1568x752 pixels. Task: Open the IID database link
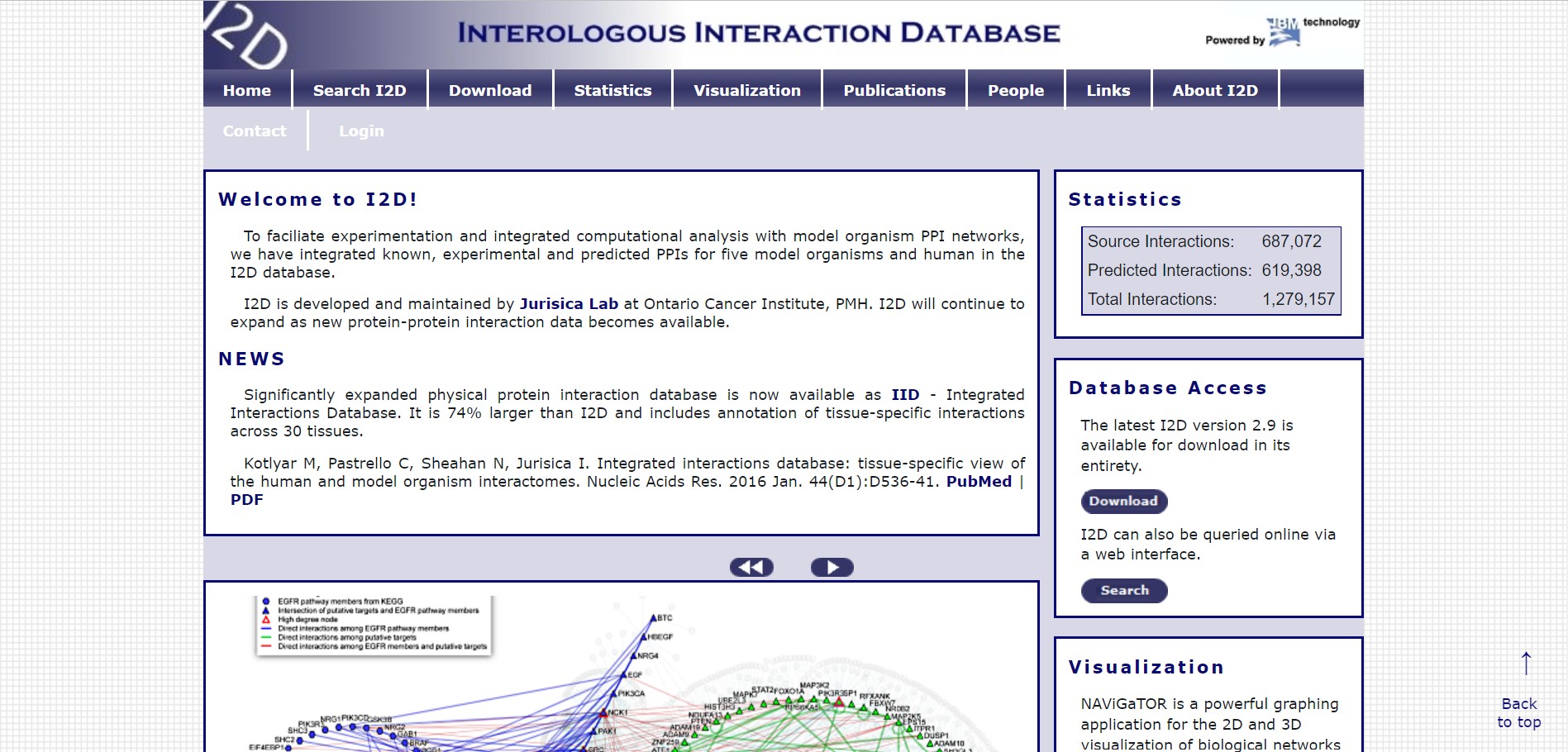pyautogui.click(x=905, y=395)
